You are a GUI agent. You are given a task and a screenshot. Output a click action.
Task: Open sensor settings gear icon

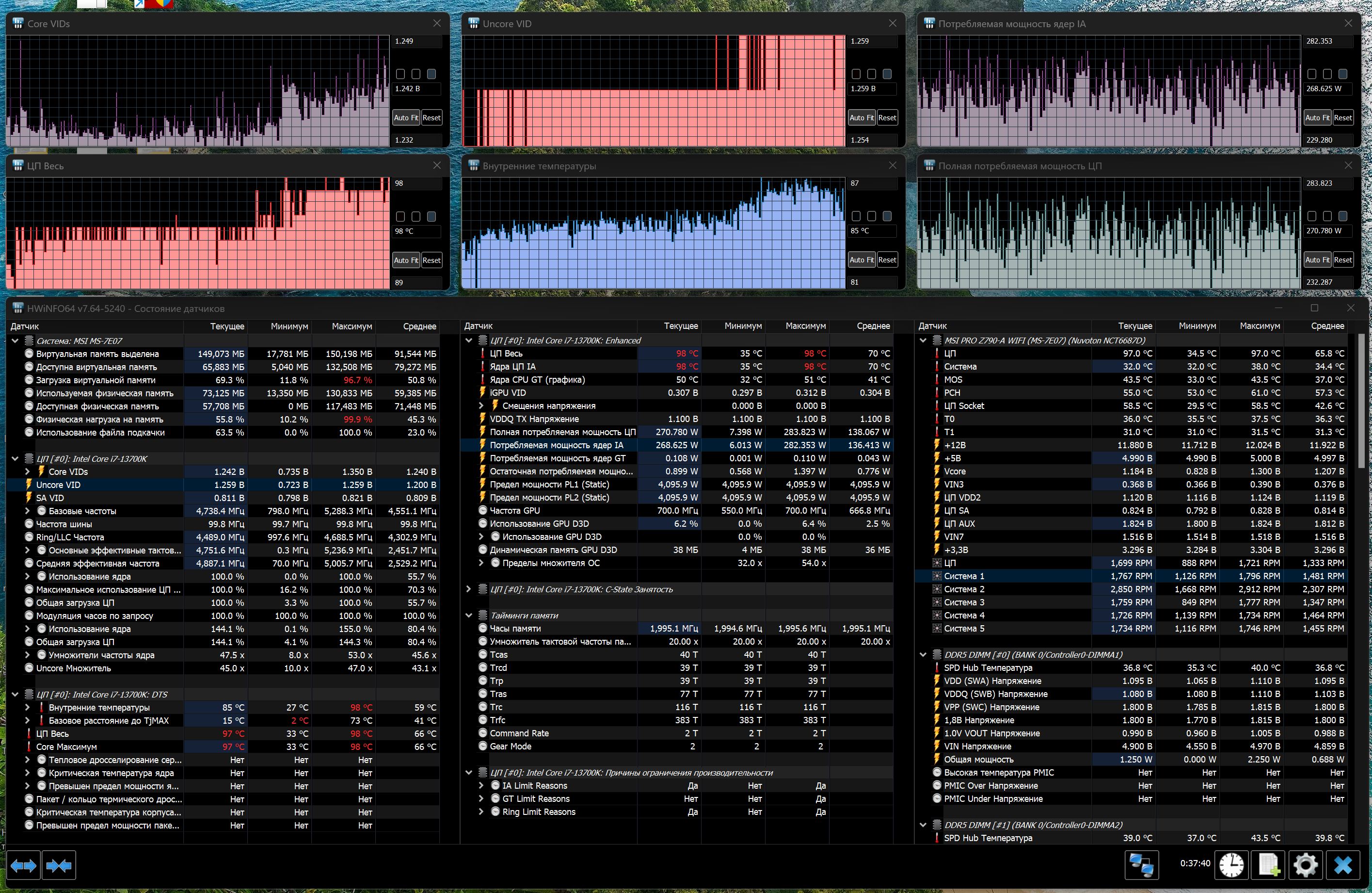click(1305, 865)
